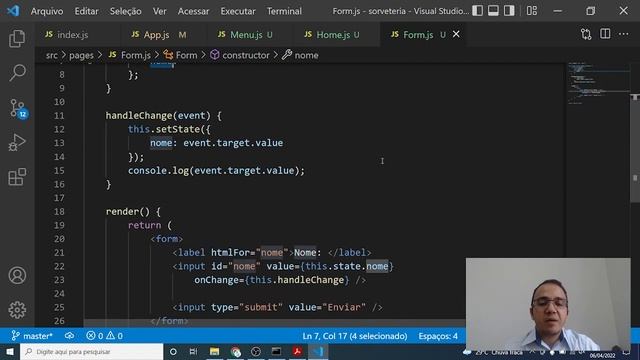Toggle the bottom panel layout icon
Image resolution: width=640 pixels, height=360 pixels.
(x=493, y=11)
